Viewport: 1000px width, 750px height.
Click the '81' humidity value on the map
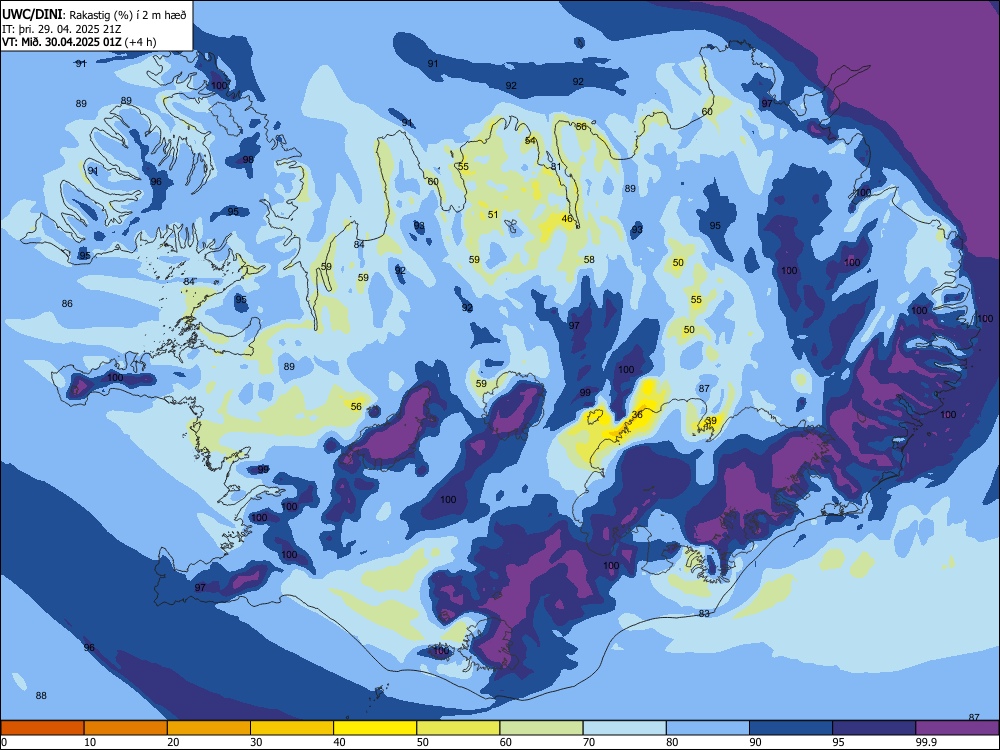tap(556, 167)
